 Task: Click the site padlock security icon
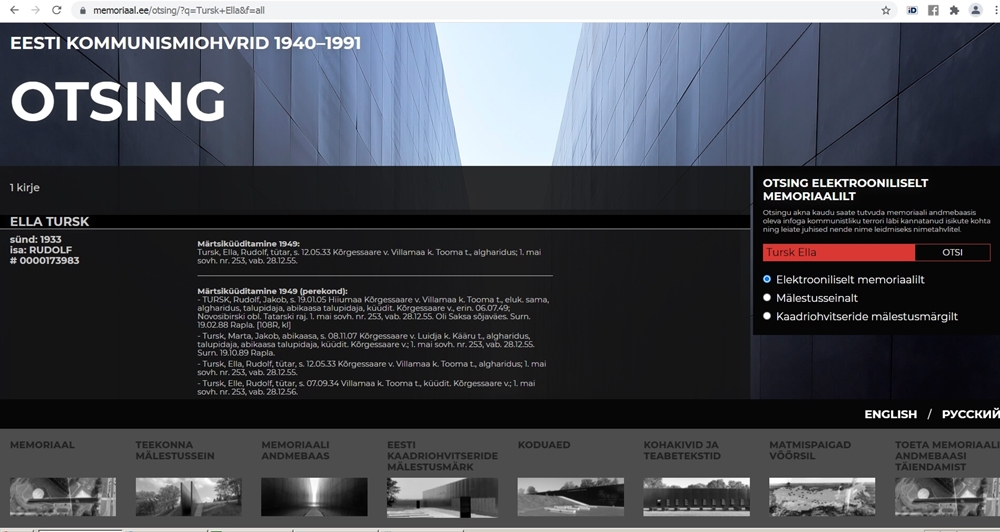click(83, 10)
